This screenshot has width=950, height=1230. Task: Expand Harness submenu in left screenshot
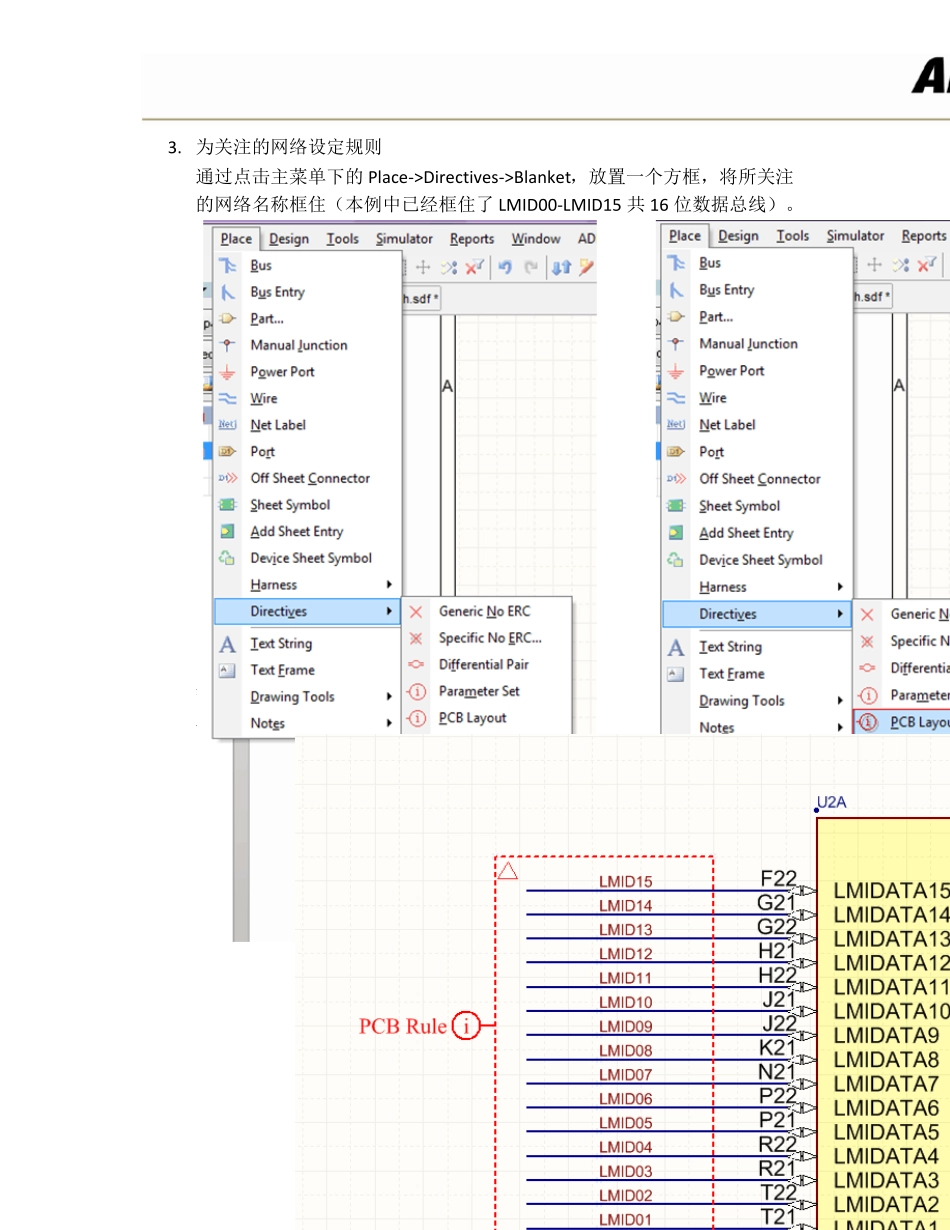tap(388, 585)
